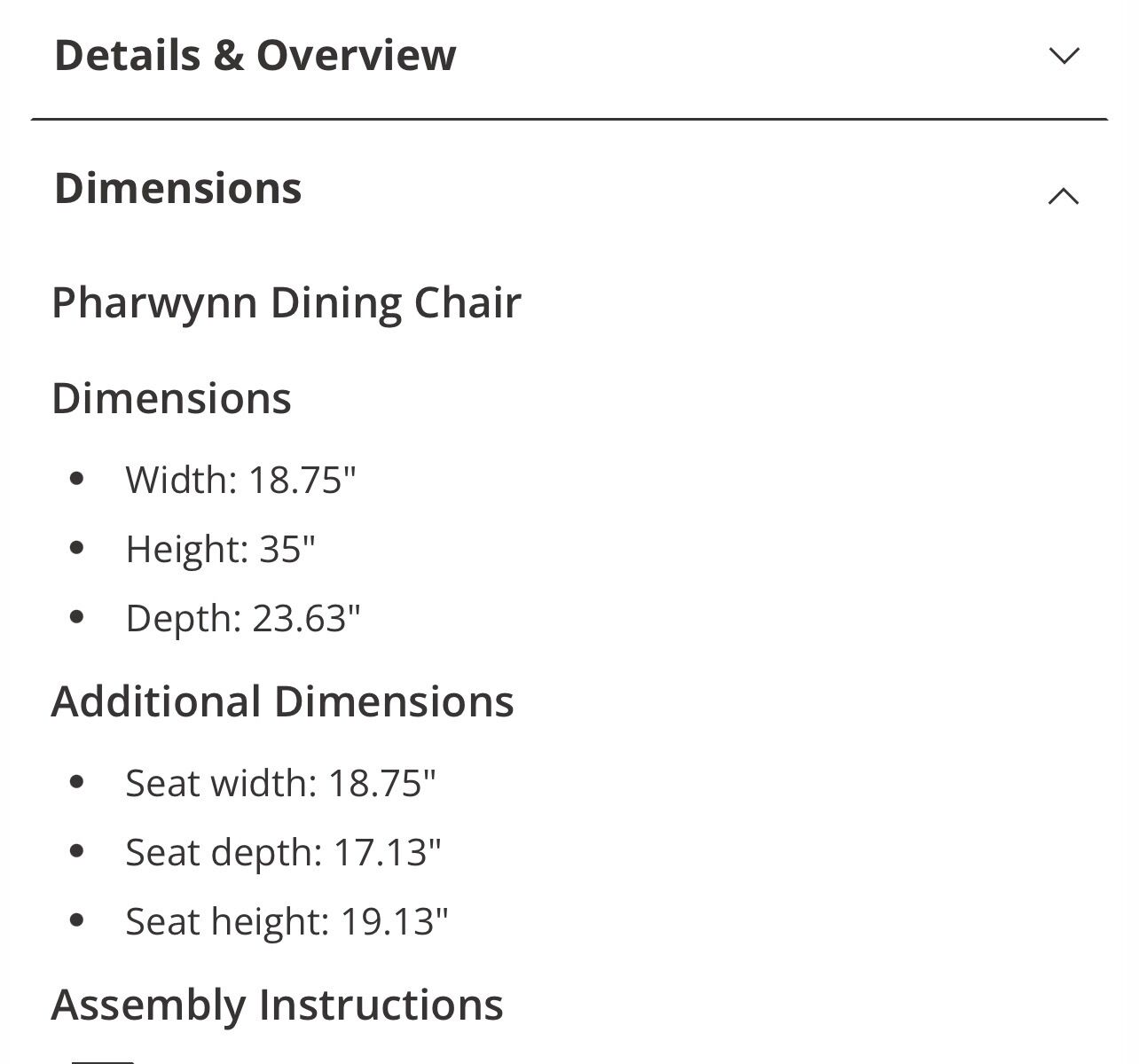Viewport: 1139px width, 1064px height.
Task: Click the Seat height: 19.13" item
Action: 287,921
